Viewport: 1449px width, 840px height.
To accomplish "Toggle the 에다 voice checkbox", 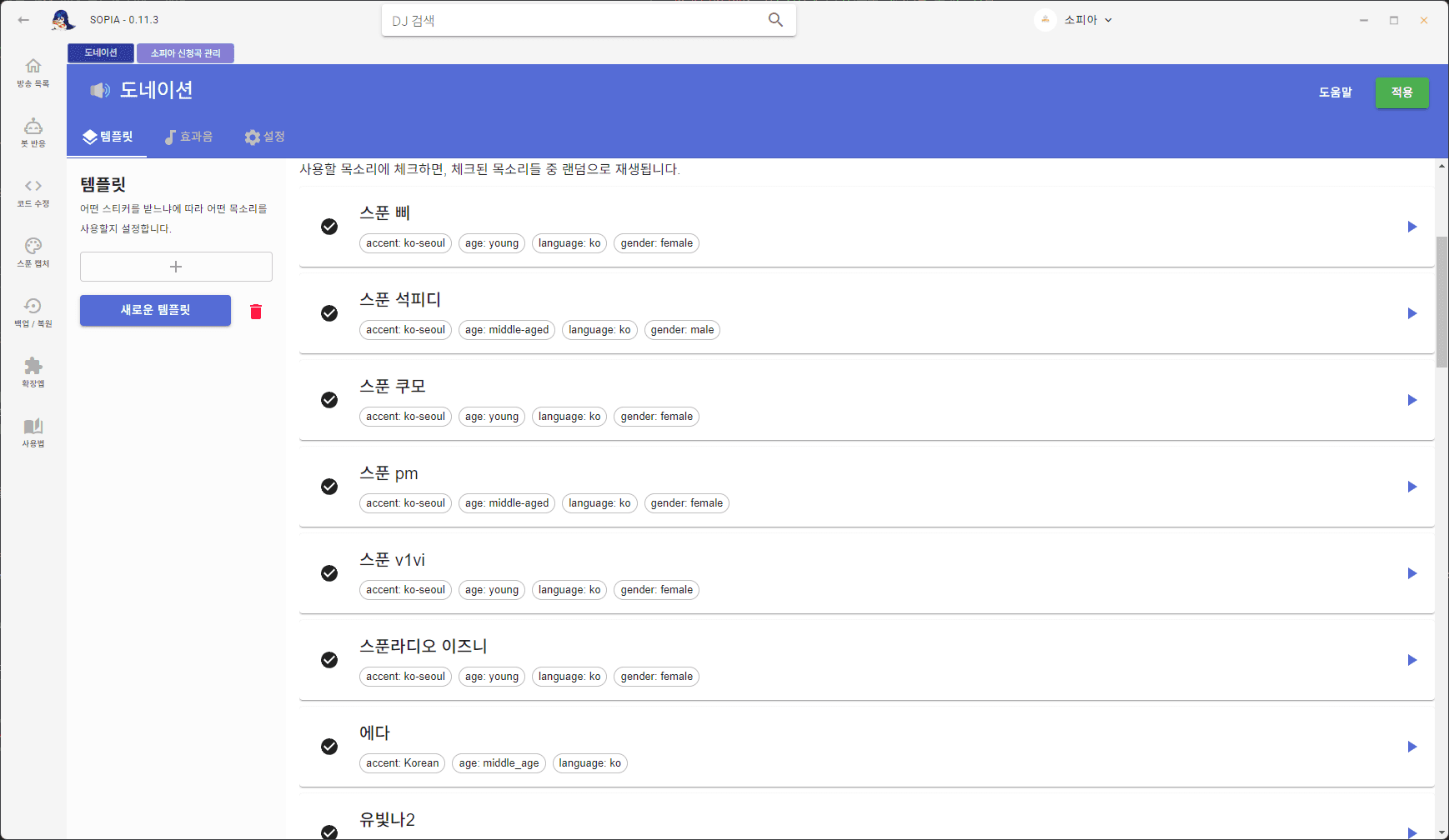I will (x=329, y=747).
